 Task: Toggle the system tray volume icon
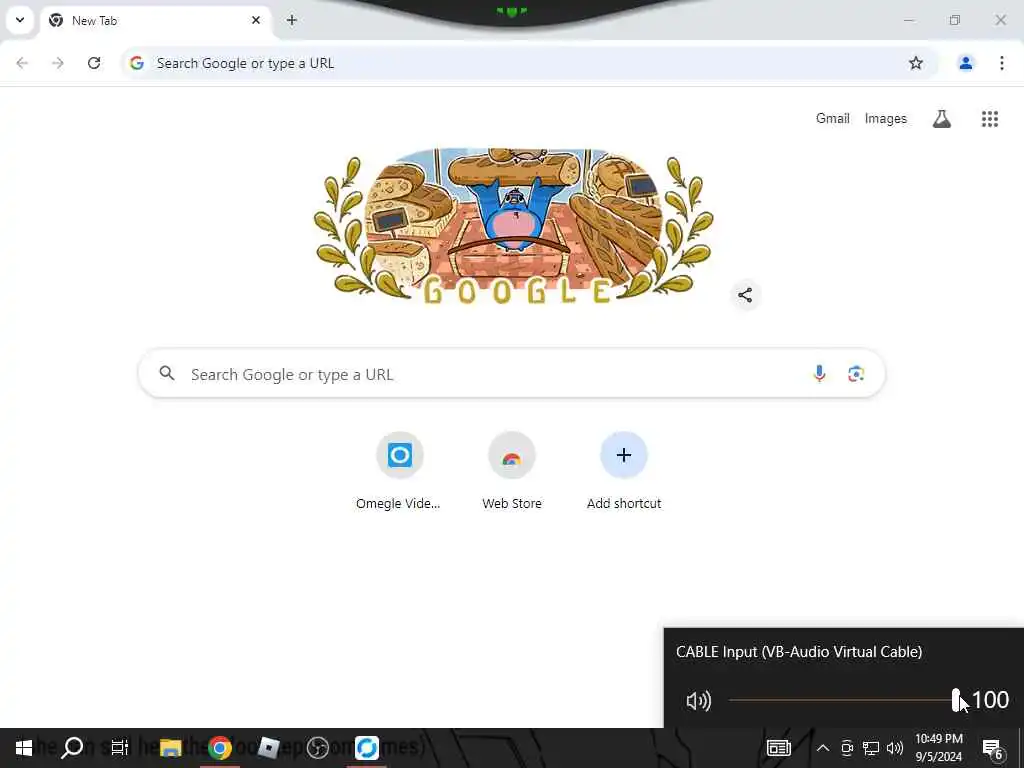[x=895, y=748]
